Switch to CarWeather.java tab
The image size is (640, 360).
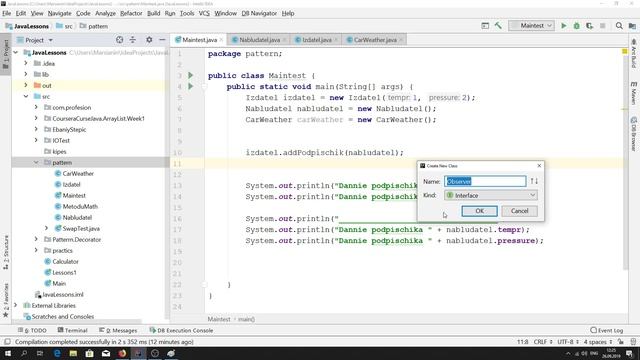(375, 40)
